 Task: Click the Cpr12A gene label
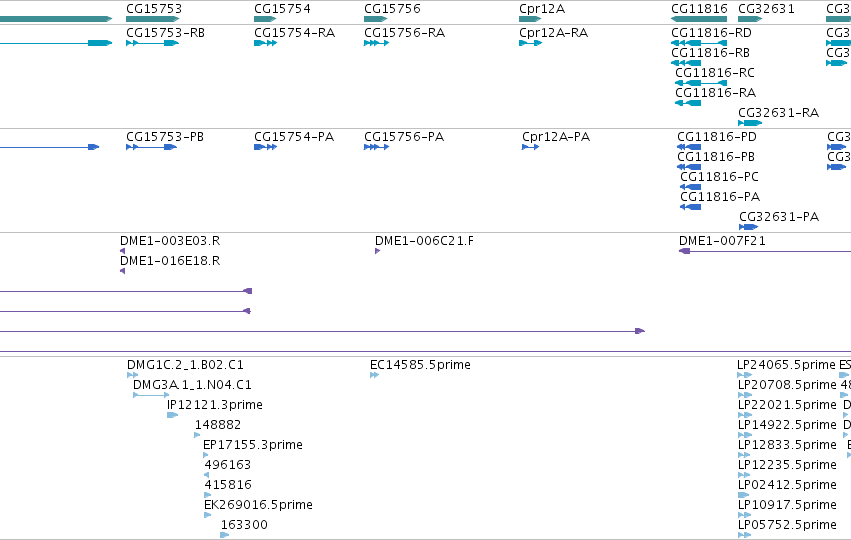click(542, 9)
